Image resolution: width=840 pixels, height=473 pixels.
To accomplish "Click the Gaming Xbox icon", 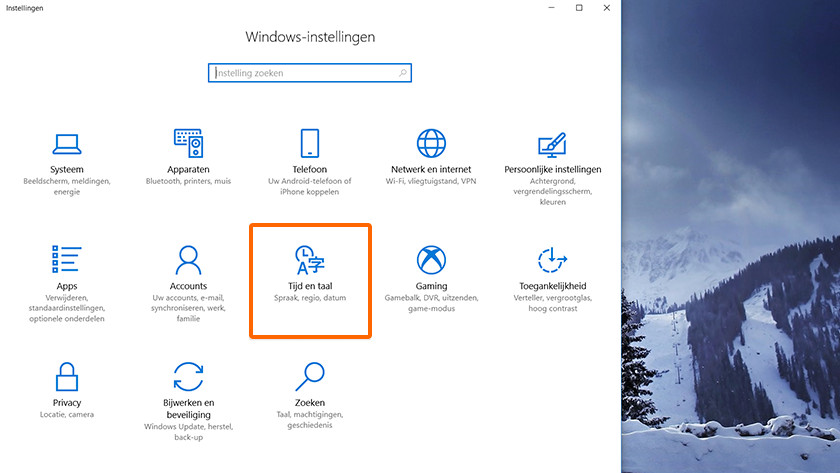I will [x=431, y=260].
